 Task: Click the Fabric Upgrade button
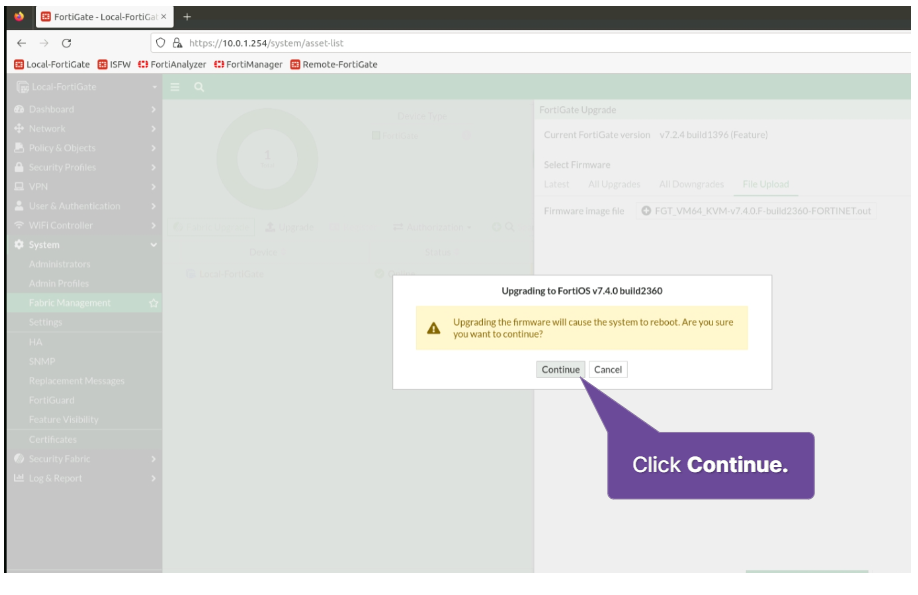click(212, 227)
